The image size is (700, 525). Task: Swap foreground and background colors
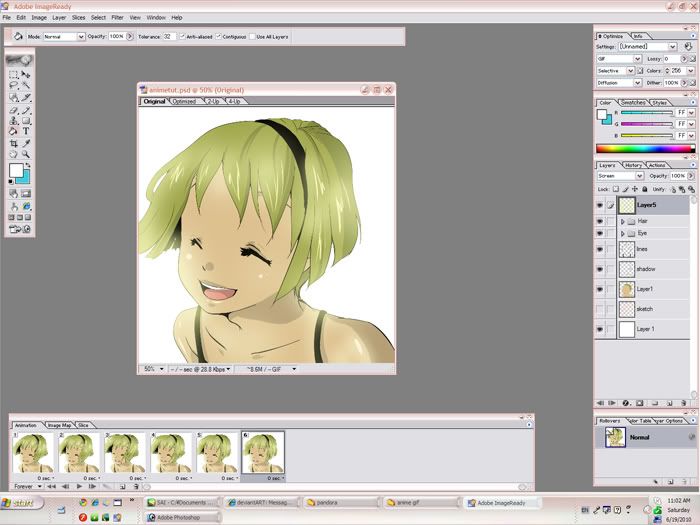tap(28, 166)
